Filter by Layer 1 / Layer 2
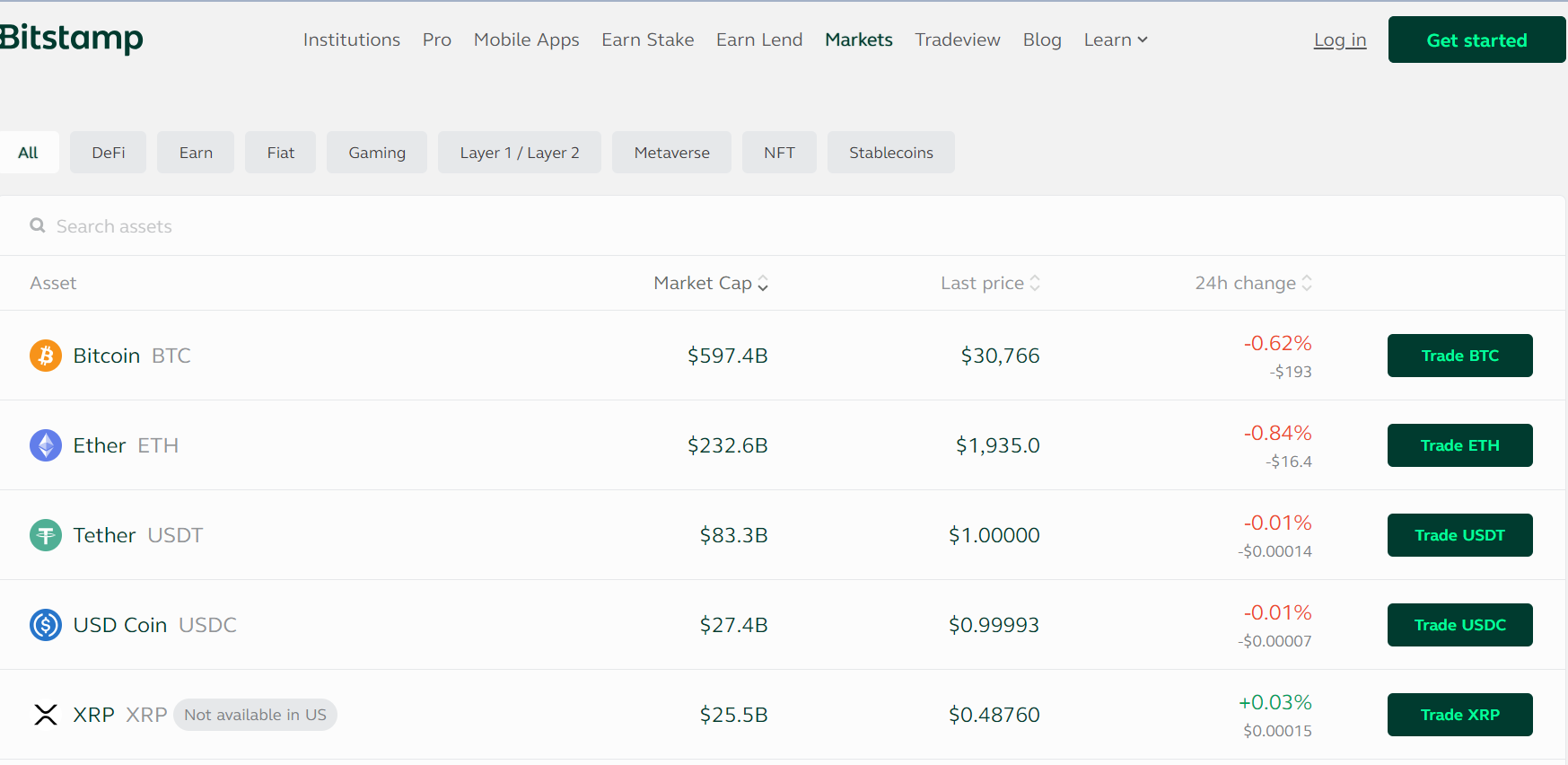 tap(520, 153)
